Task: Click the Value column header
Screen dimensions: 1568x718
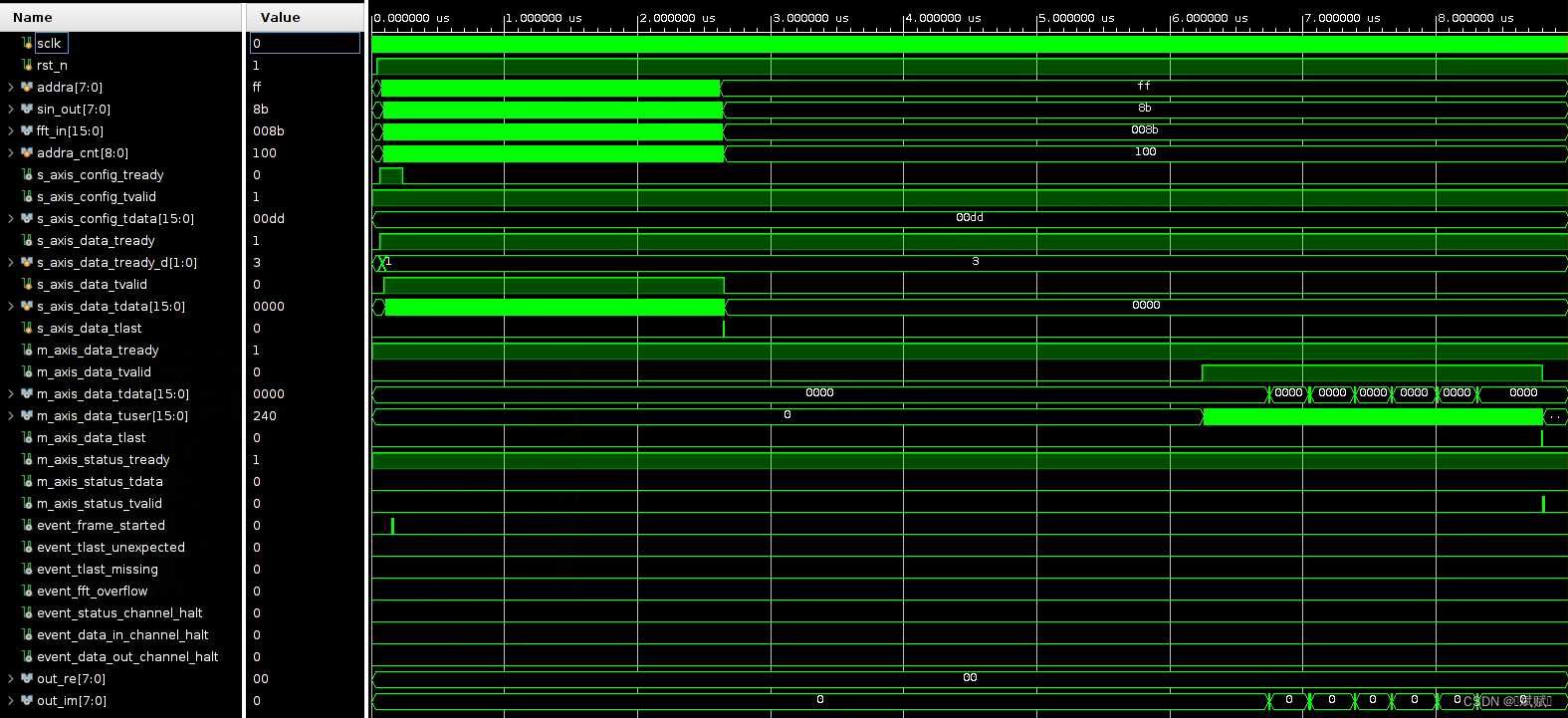Action: click(x=306, y=17)
